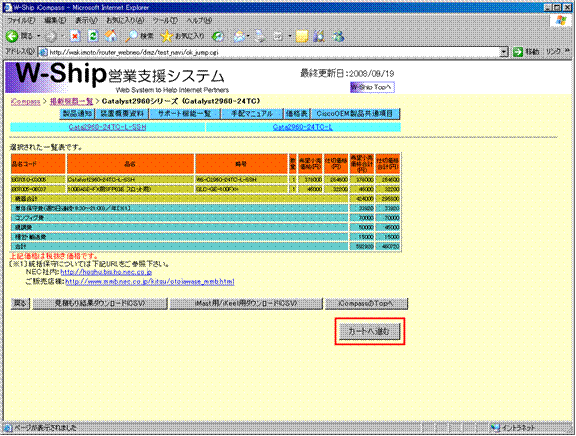Select the 価格表 tab

tap(297, 114)
